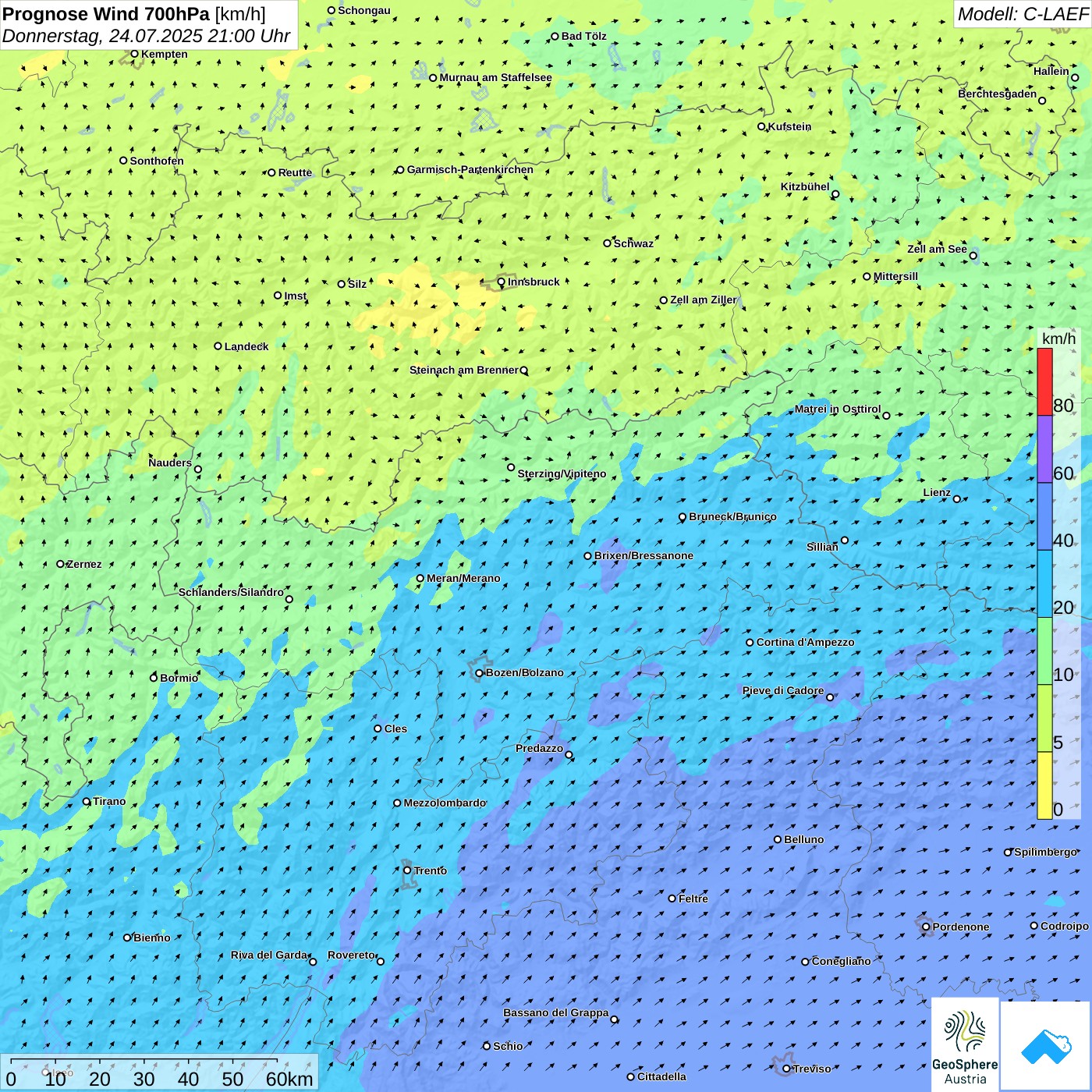Screen dimensions: 1092x1092
Task: Select the Zell am See label
Action: 937,249
